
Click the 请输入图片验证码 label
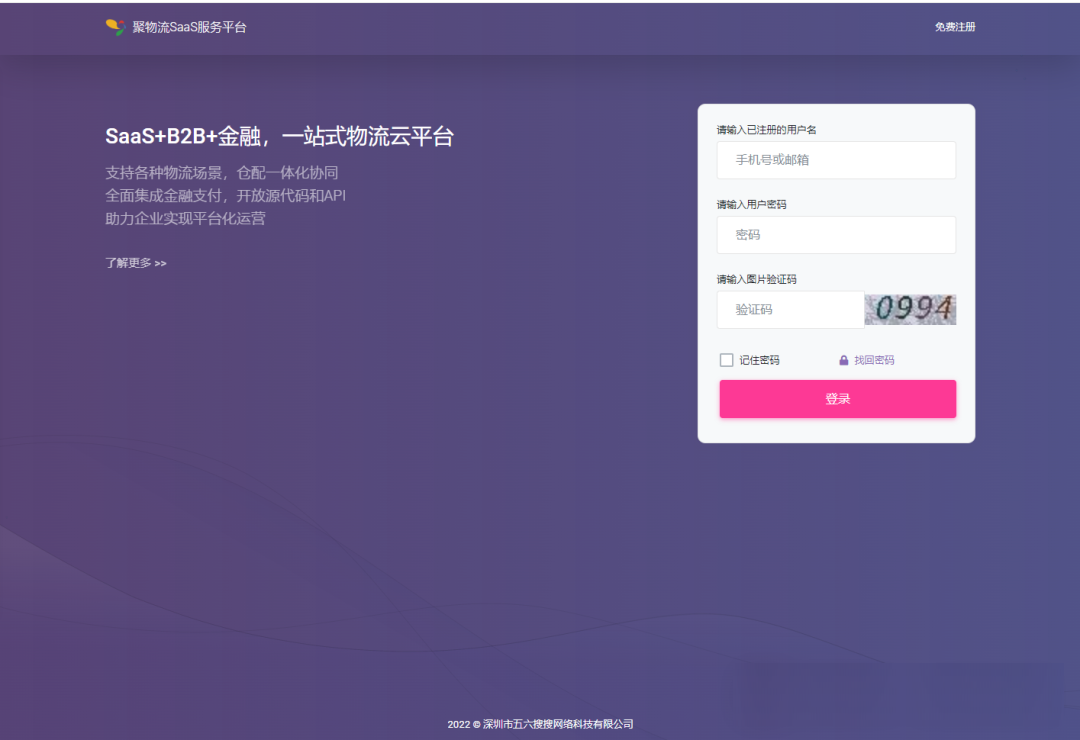[x=756, y=279]
